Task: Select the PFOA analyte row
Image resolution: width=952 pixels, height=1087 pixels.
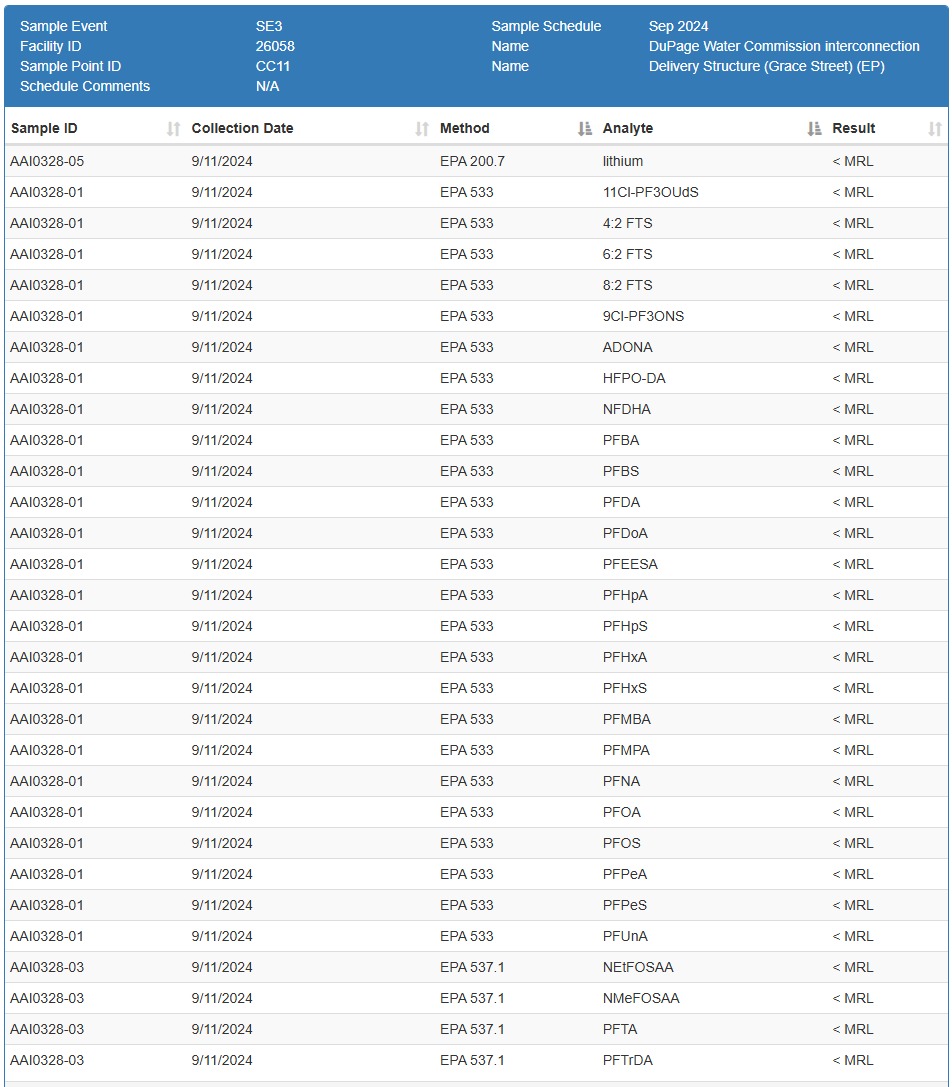Action: coord(622,813)
